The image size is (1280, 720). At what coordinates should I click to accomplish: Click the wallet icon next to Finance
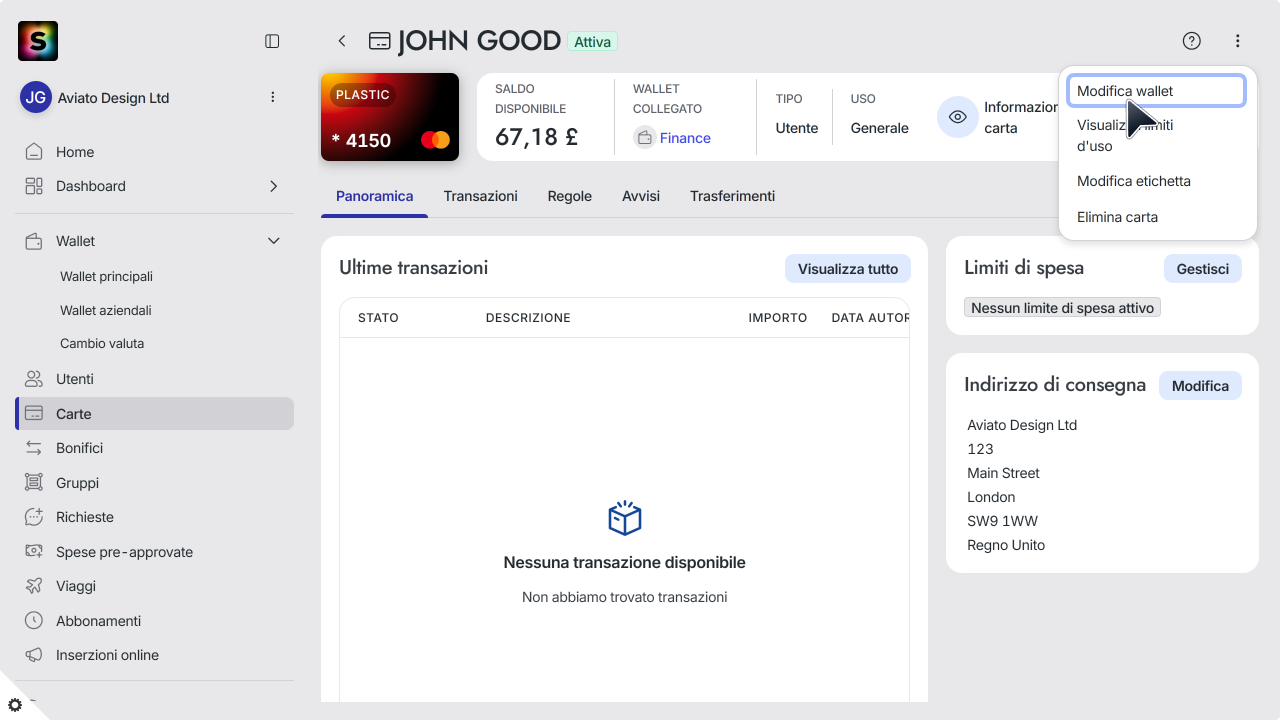645,138
